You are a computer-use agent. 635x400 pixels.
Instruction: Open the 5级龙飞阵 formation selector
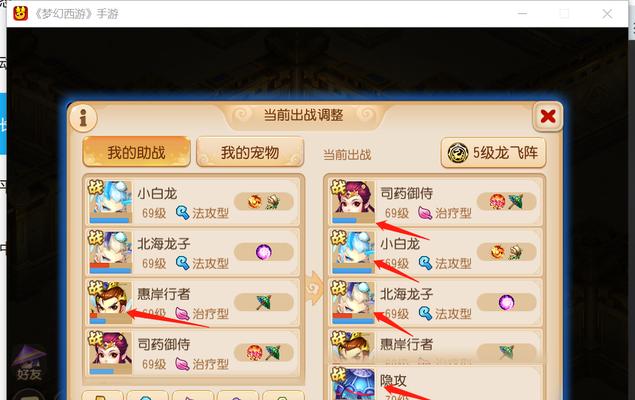coord(493,153)
